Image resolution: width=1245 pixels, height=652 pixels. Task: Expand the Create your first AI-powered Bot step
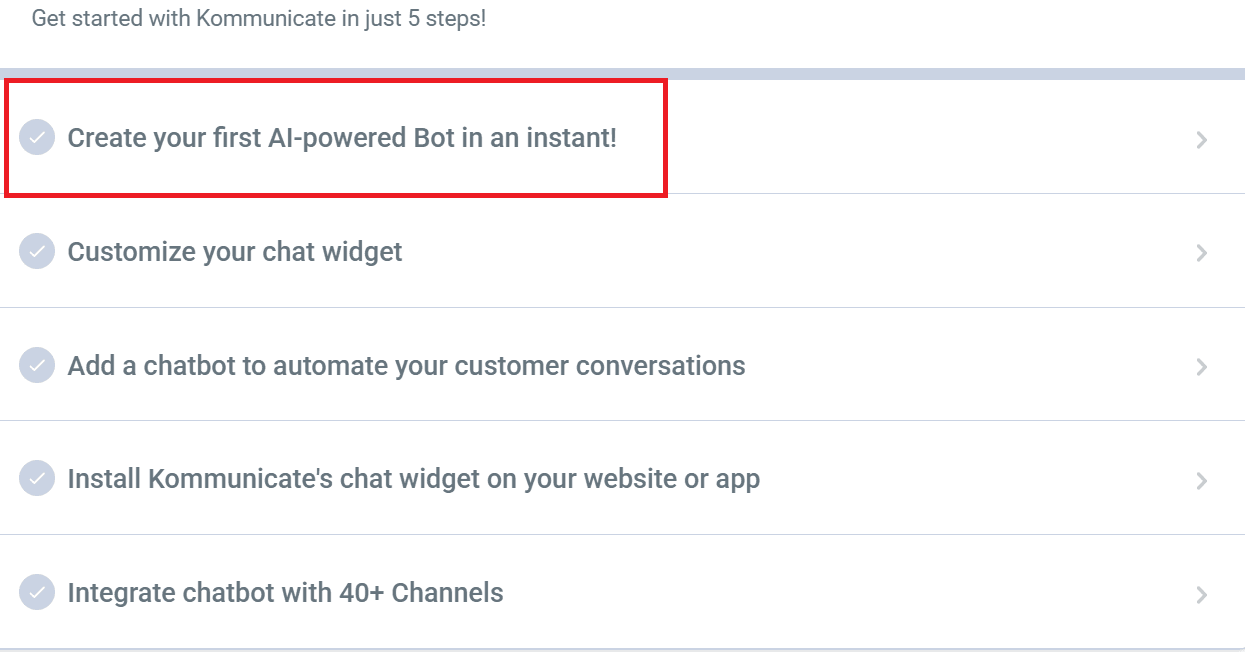[x=1201, y=140]
